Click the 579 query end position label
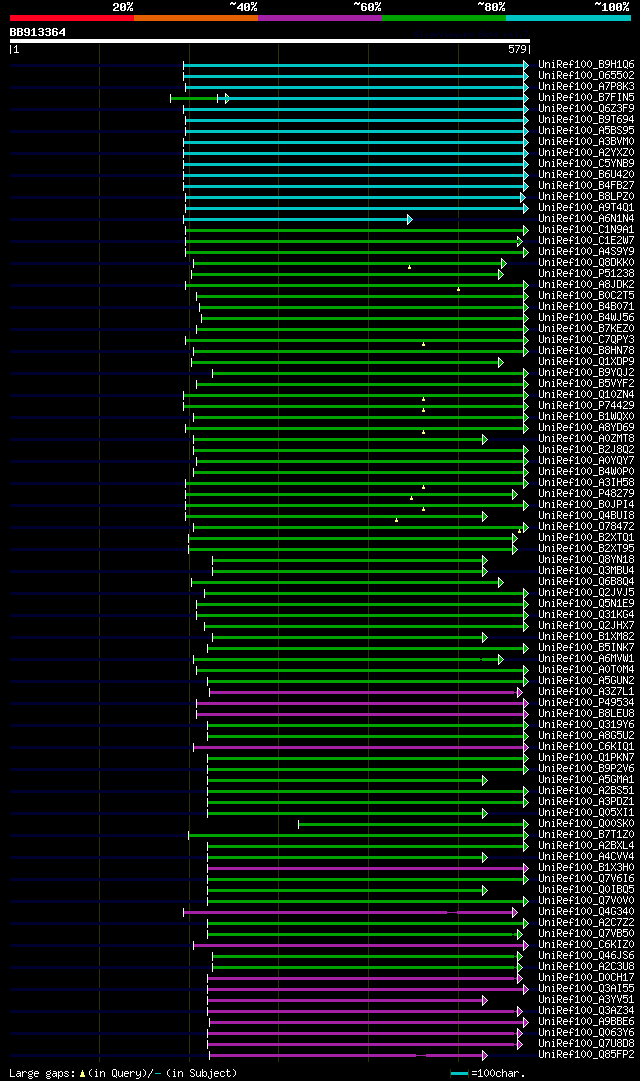The width and height of the screenshot is (640, 1081). coord(517,49)
